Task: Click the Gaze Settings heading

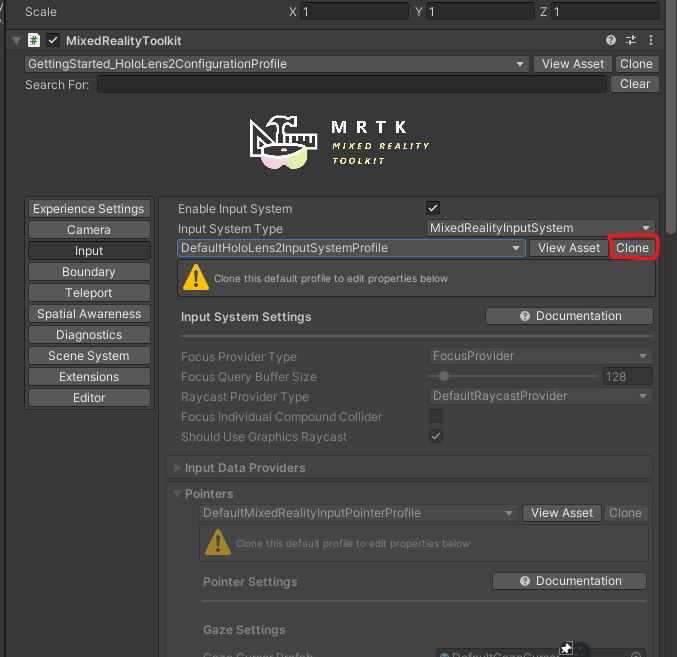Action: [x=244, y=630]
